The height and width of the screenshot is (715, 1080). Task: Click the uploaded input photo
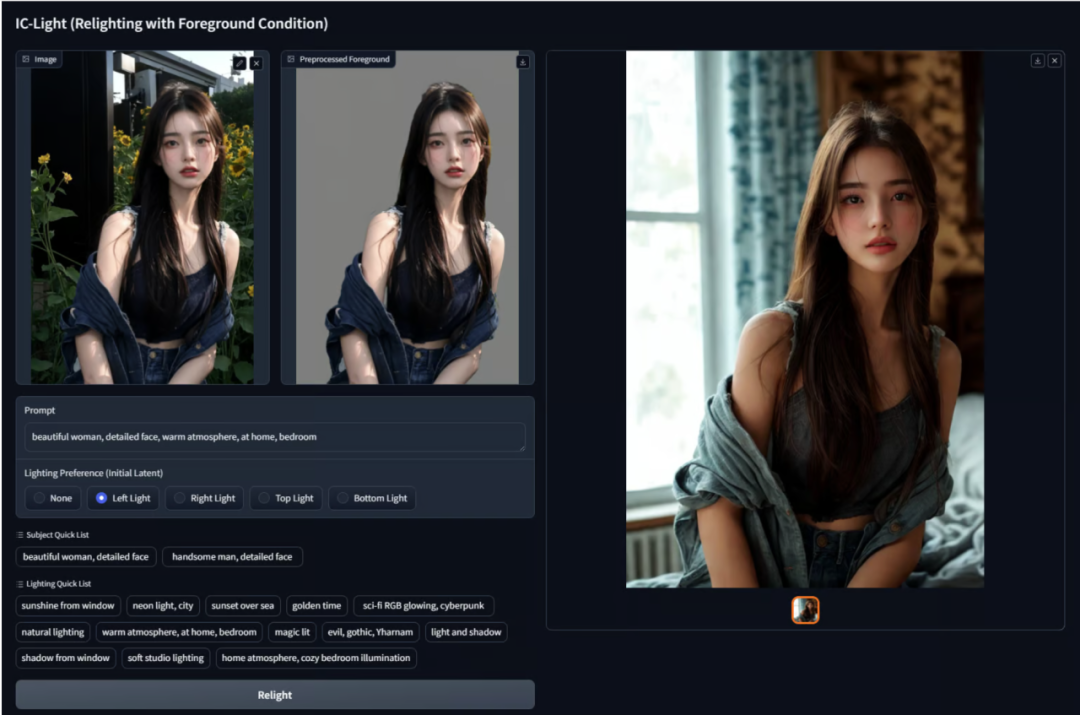pos(142,217)
